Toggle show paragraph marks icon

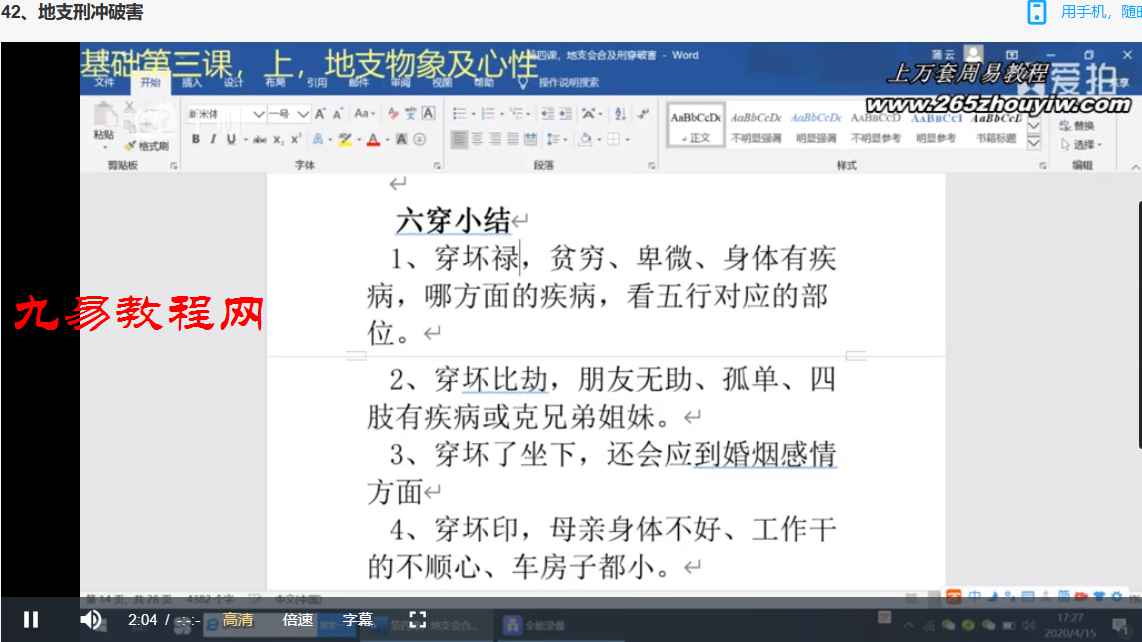click(643, 114)
